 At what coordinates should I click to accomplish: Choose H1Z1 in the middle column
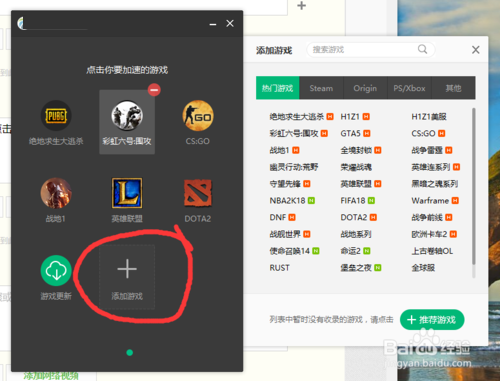350,117
